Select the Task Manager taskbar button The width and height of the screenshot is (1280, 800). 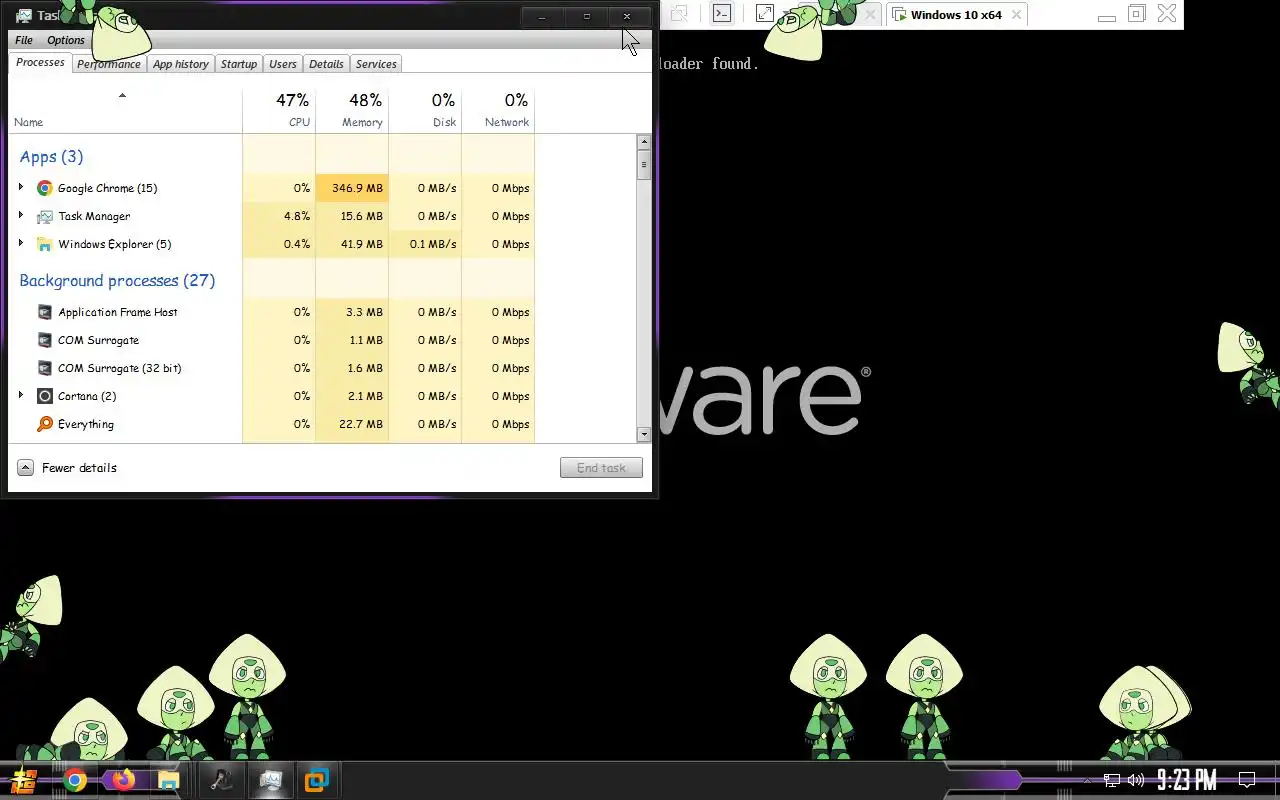pyautogui.click(x=270, y=780)
